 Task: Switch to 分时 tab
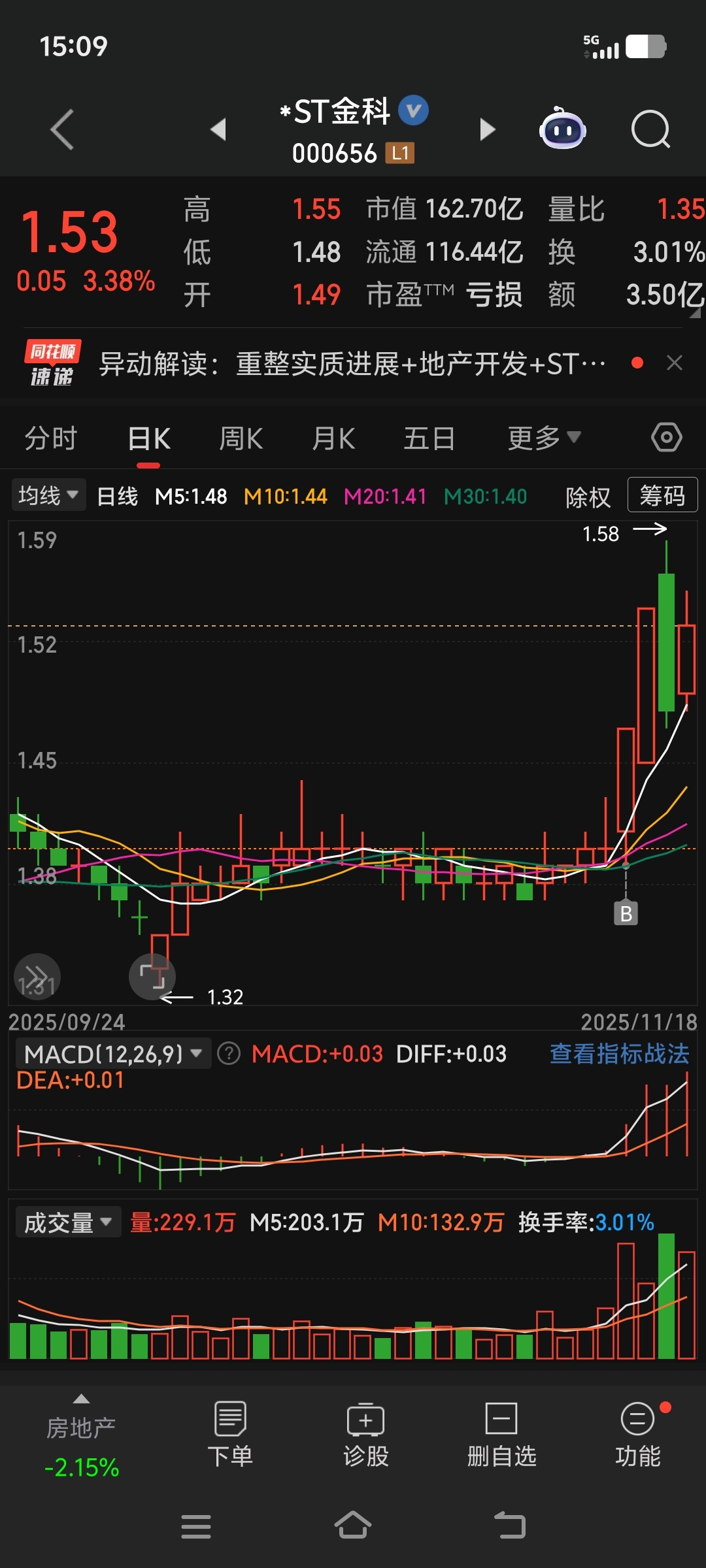[51, 438]
